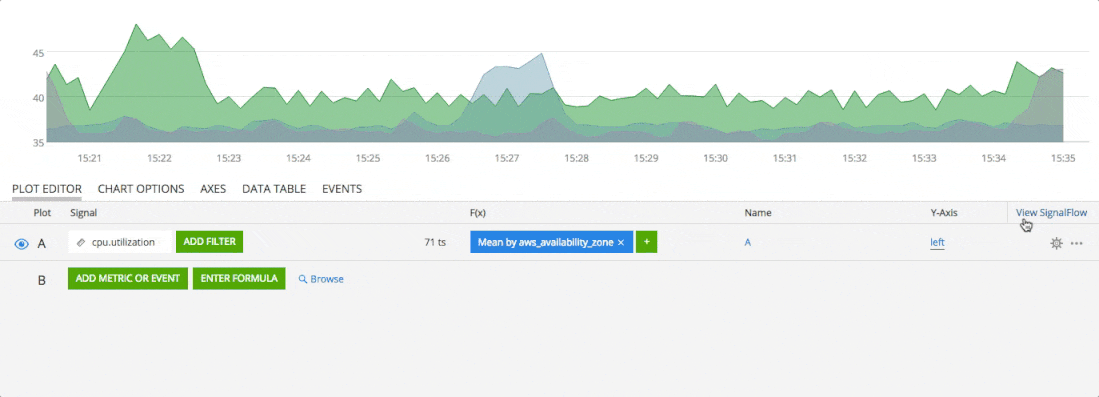Screen dimensions: 1099x397
Task: Open plot A three-dots more menu
Action: coord(1077,243)
